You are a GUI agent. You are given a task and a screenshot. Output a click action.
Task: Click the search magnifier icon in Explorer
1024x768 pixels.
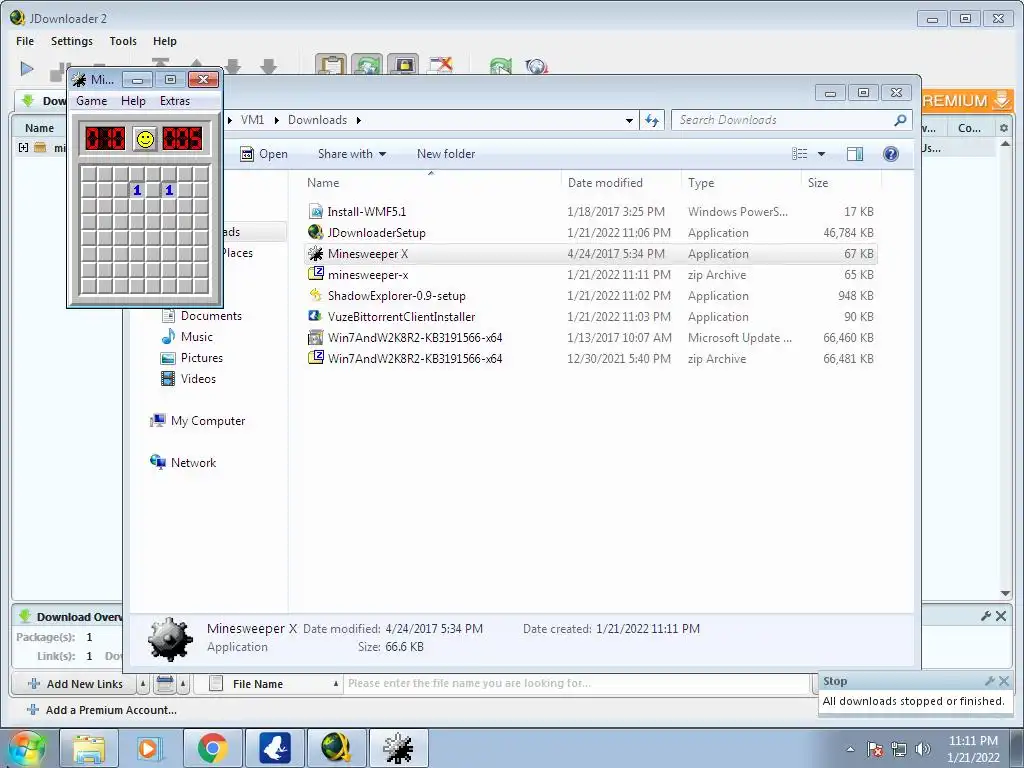pos(901,120)
